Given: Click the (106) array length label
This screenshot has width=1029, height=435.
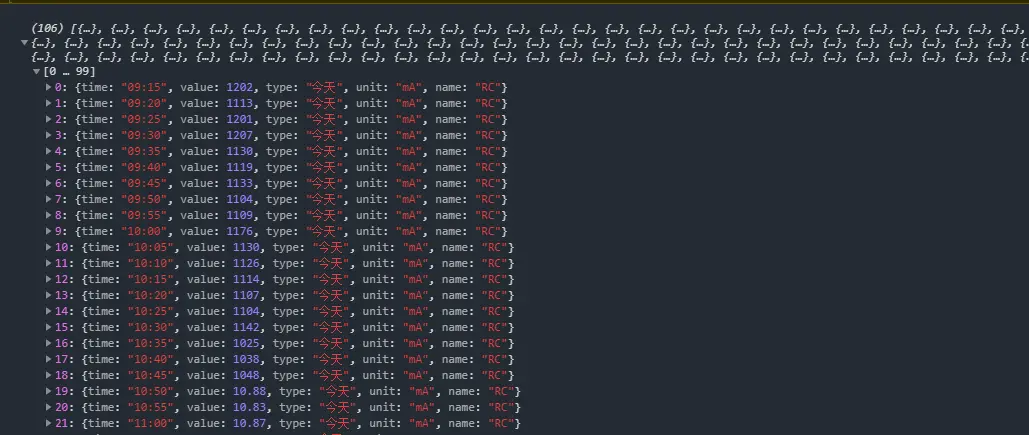Looking at the screenshot, I should click(x=47, y=29).
